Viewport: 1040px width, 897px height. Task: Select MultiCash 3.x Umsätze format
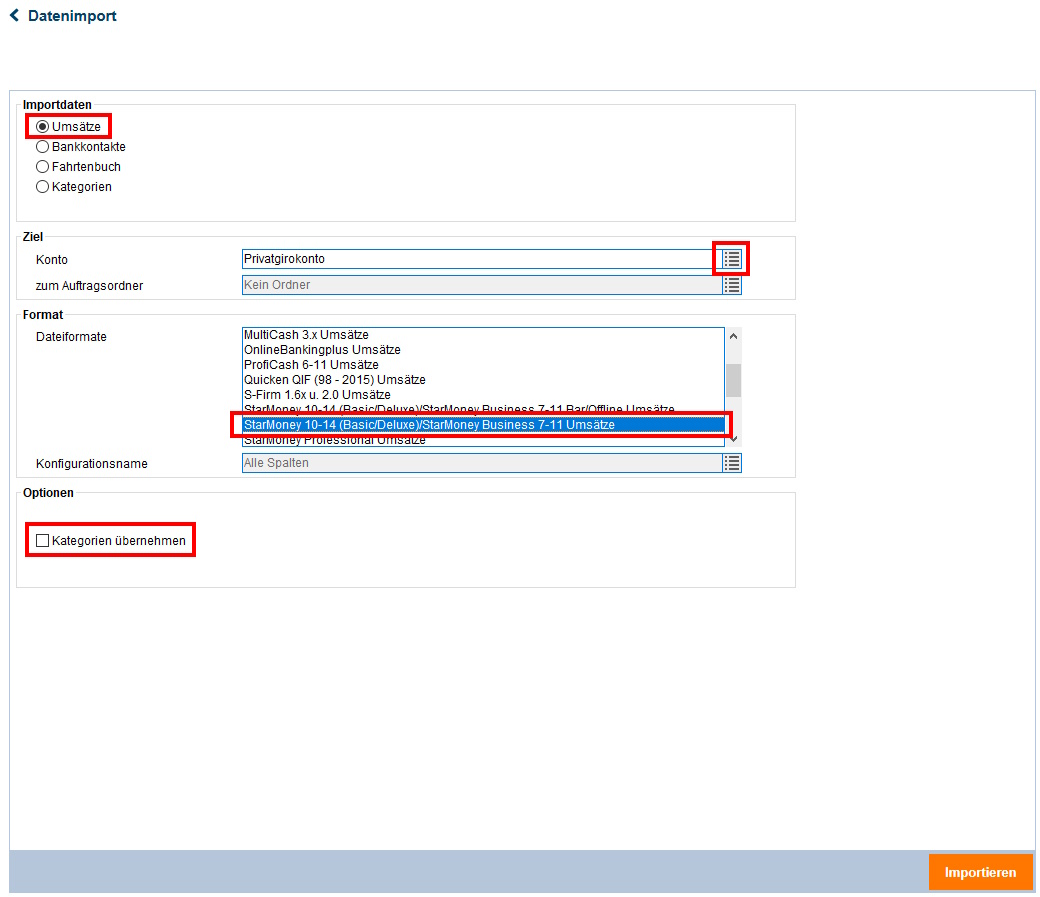tap(306, 335)
